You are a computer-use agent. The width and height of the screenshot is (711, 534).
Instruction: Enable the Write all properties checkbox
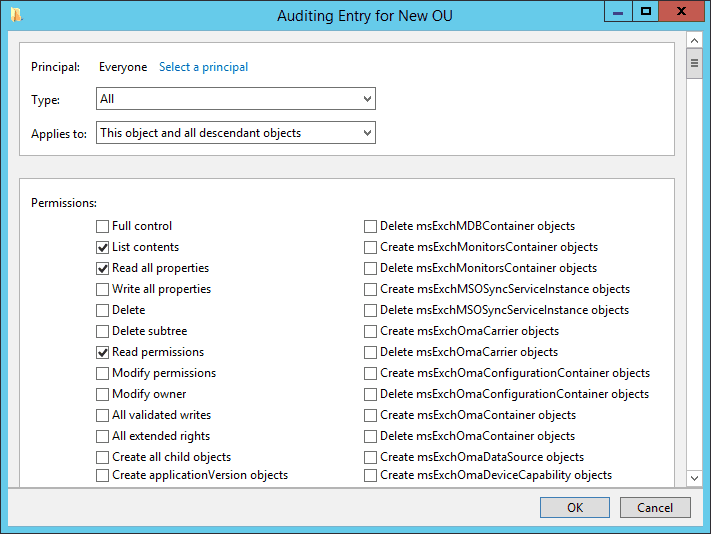pos(102,289)
